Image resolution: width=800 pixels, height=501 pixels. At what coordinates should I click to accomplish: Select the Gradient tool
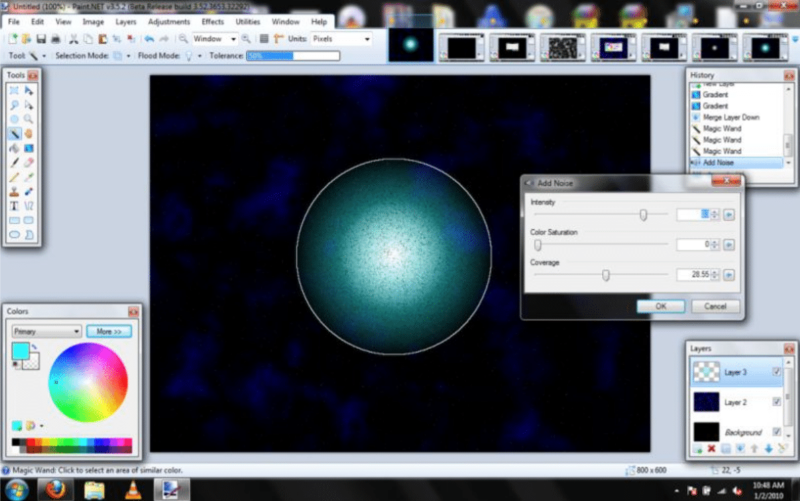pos(29,148)
